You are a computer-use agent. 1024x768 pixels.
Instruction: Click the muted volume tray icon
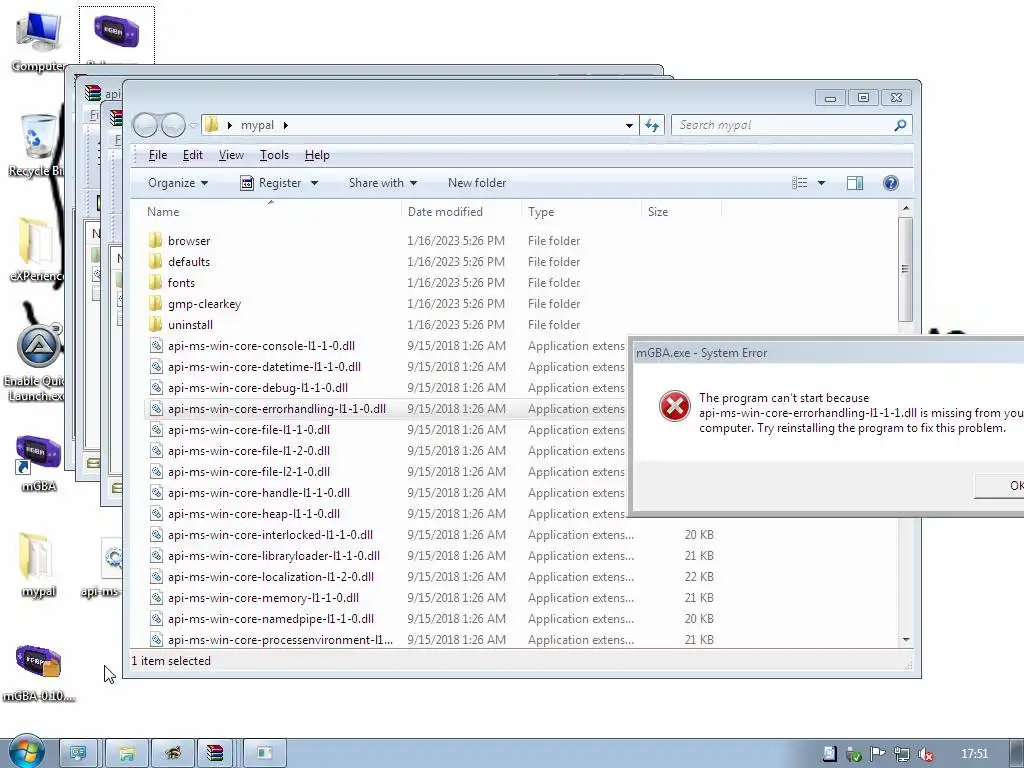926,754
